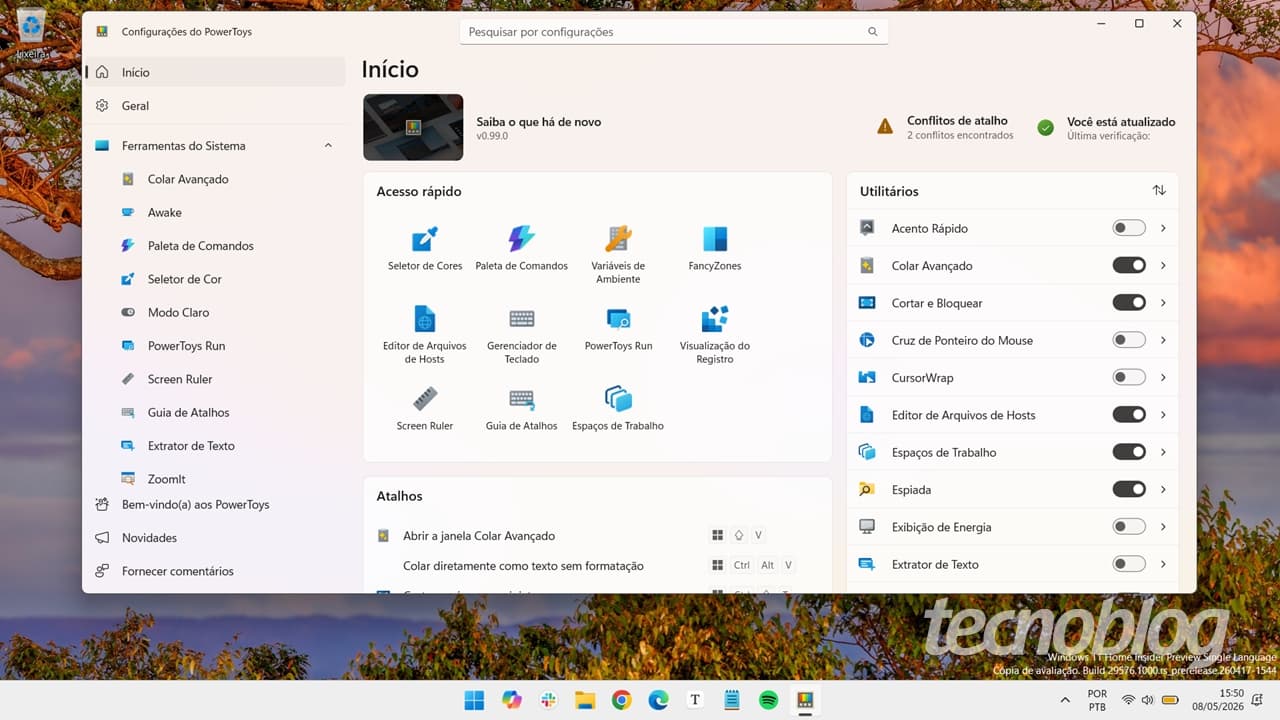1280x720 pixels.
Task: Focus the Pesquisar por configurações search field
Action: (x=674, y=32)
